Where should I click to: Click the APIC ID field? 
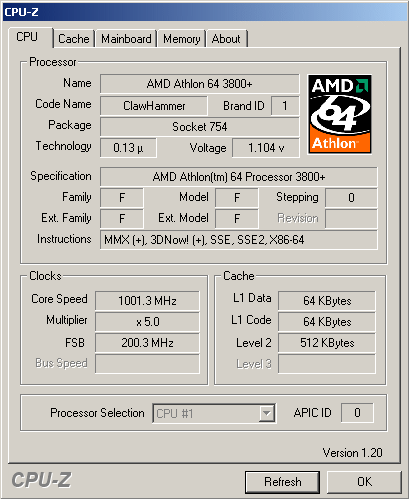point(357,413)
